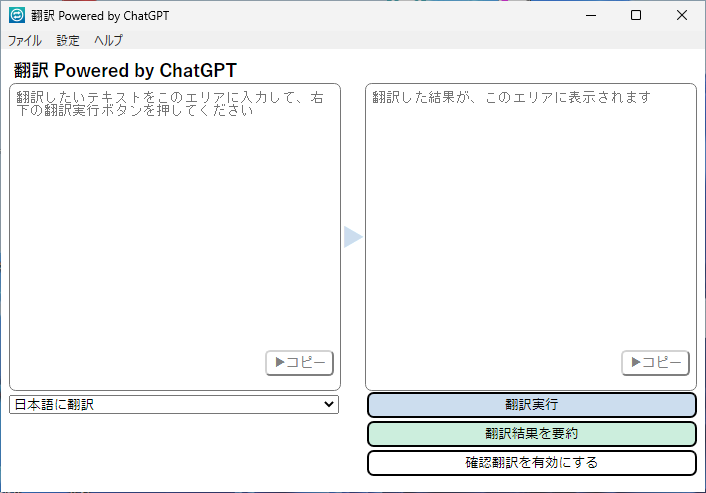Open the 設定 menu
Viewport: 706px width, 493px height.
[x=68, y=41]
